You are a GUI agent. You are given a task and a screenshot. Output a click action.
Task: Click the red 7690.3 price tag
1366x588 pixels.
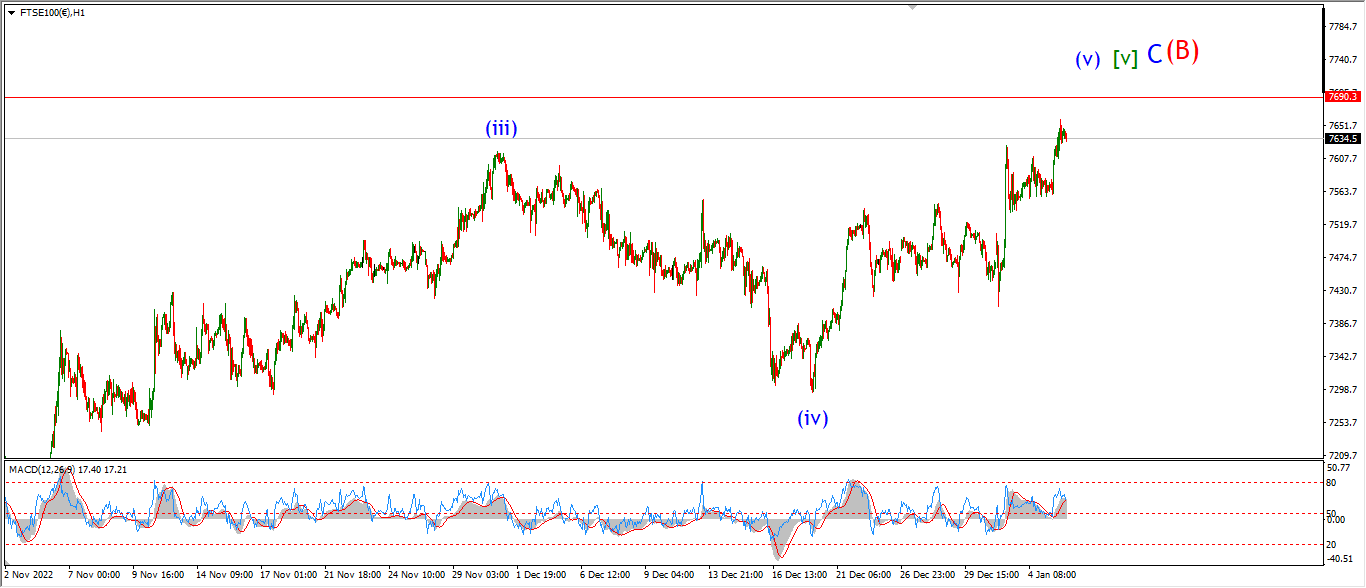[x=1343, y=96]
